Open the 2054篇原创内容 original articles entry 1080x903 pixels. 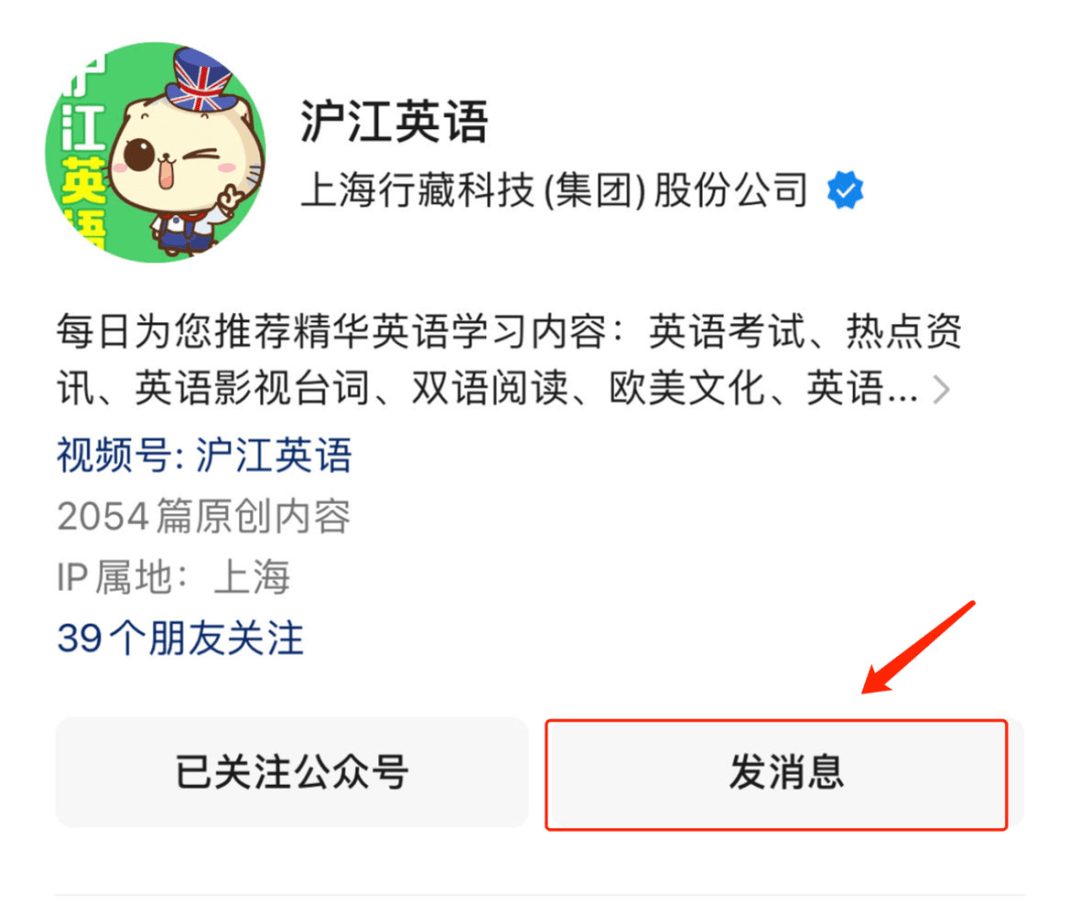pyautogui.click(x=204, y=516)
